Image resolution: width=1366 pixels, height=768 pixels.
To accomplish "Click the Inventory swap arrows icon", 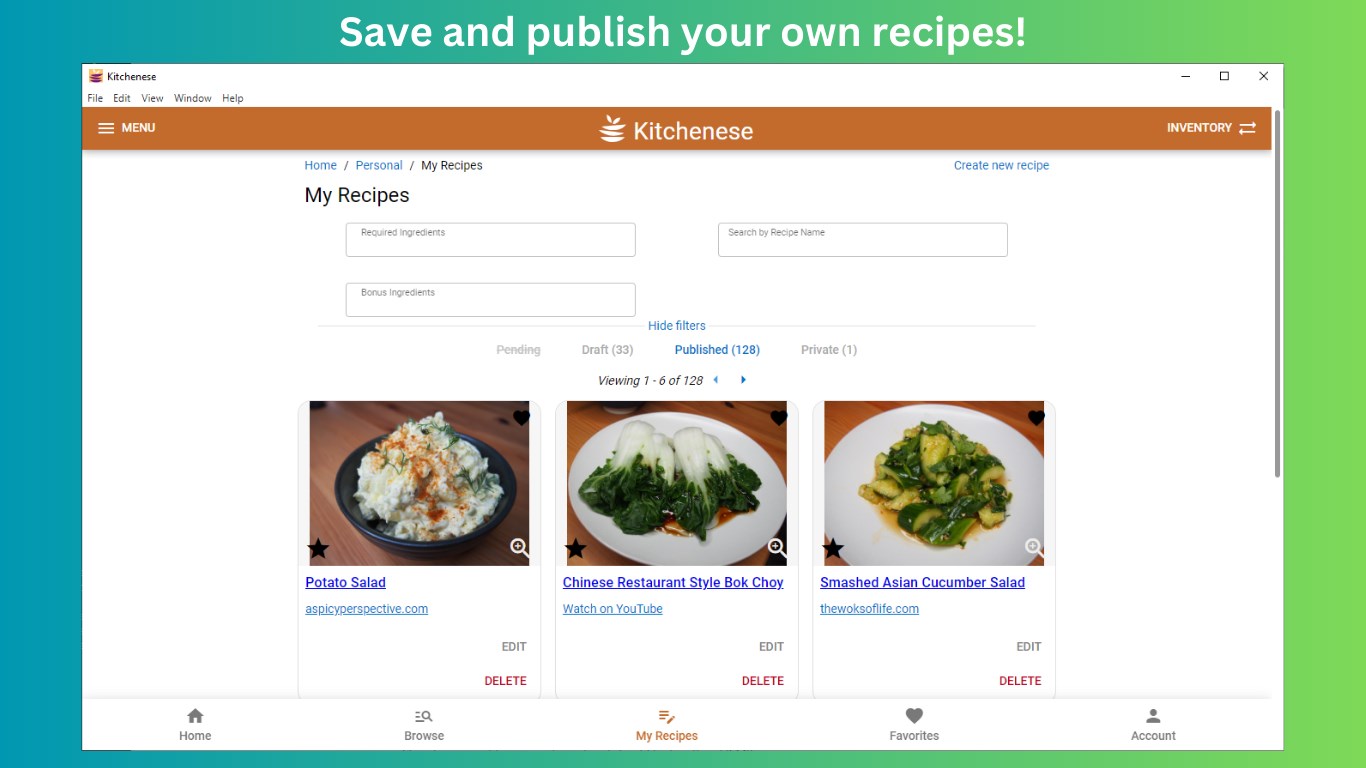I will [1247, 128].
